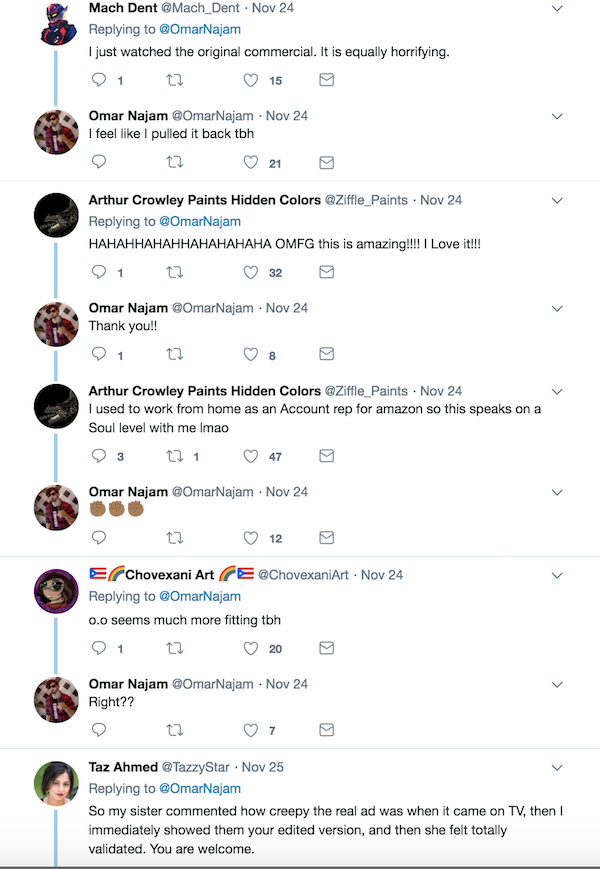Click Chovexani Art's avatar image
The image size is (600, 869).
coord(57,592)
